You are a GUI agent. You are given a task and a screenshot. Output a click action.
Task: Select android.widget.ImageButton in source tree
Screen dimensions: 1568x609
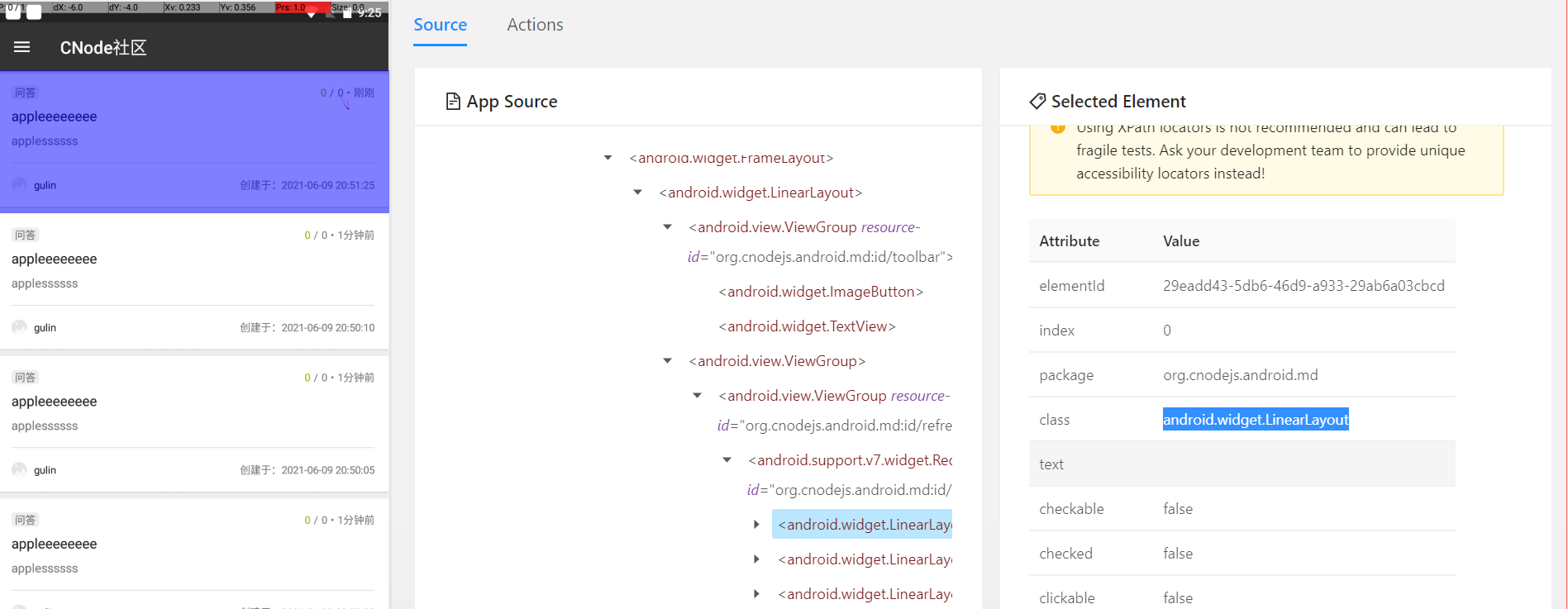point(820,292)
